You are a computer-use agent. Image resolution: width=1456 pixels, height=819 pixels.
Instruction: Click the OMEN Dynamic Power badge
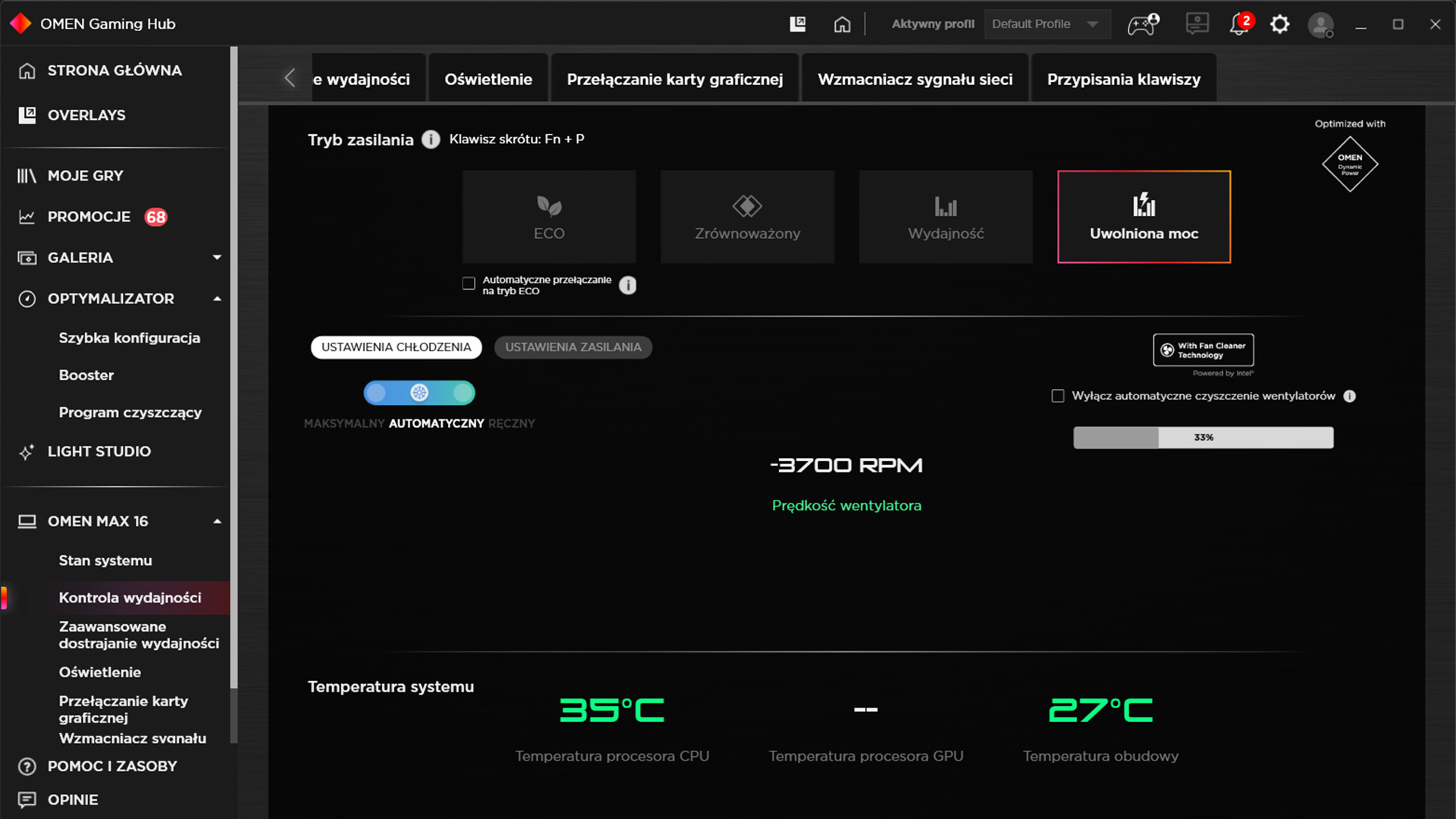[x=1350, y=164]
